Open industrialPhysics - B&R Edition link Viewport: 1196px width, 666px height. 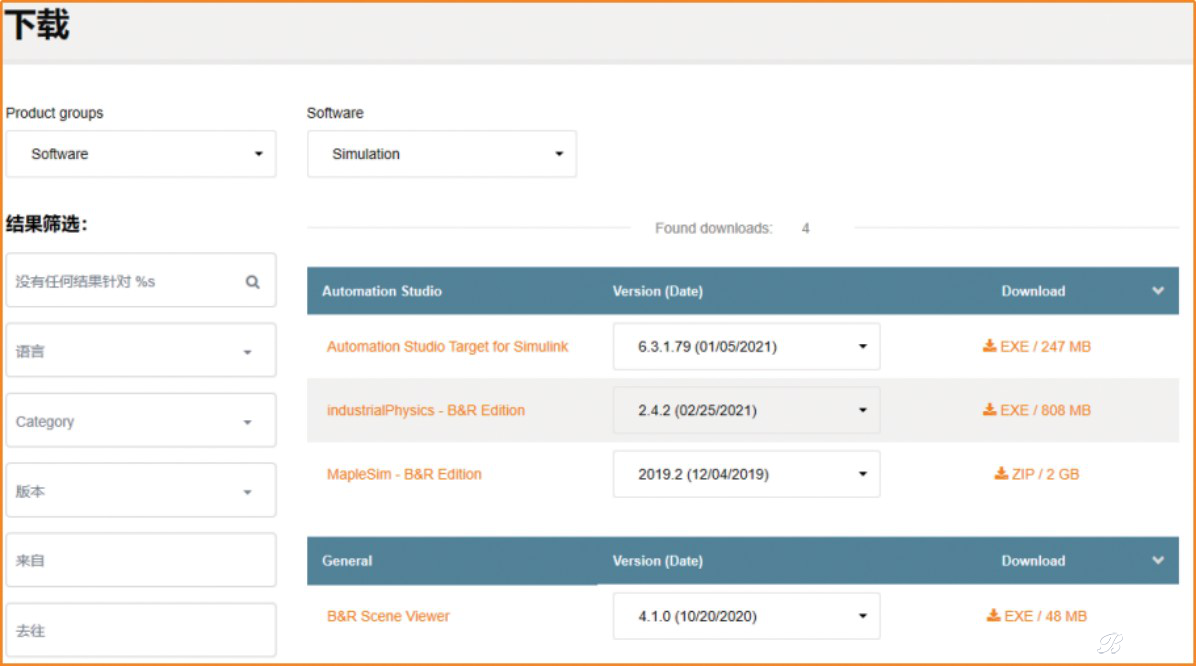tap(426, 410)
